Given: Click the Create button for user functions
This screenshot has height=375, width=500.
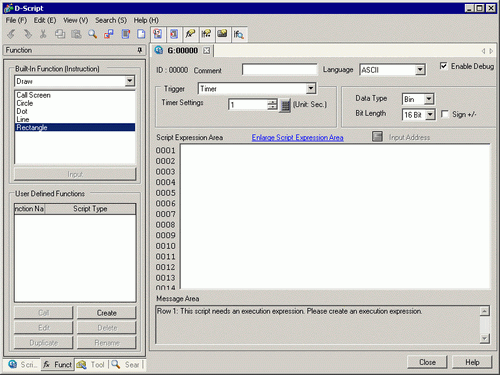Looking at the screenshot, I should tap(107, 313).
